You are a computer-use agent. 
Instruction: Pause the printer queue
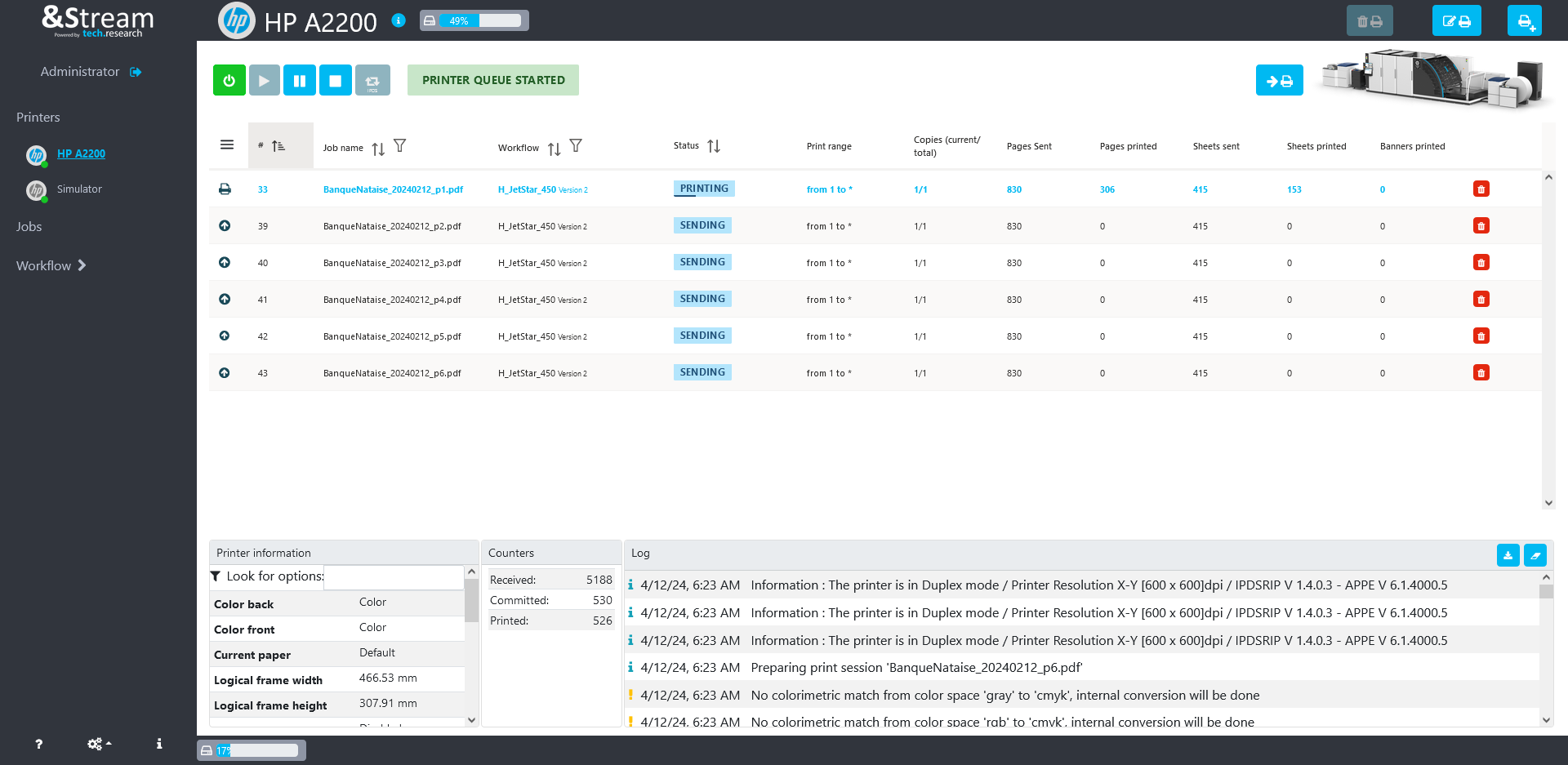click(299, 81)
